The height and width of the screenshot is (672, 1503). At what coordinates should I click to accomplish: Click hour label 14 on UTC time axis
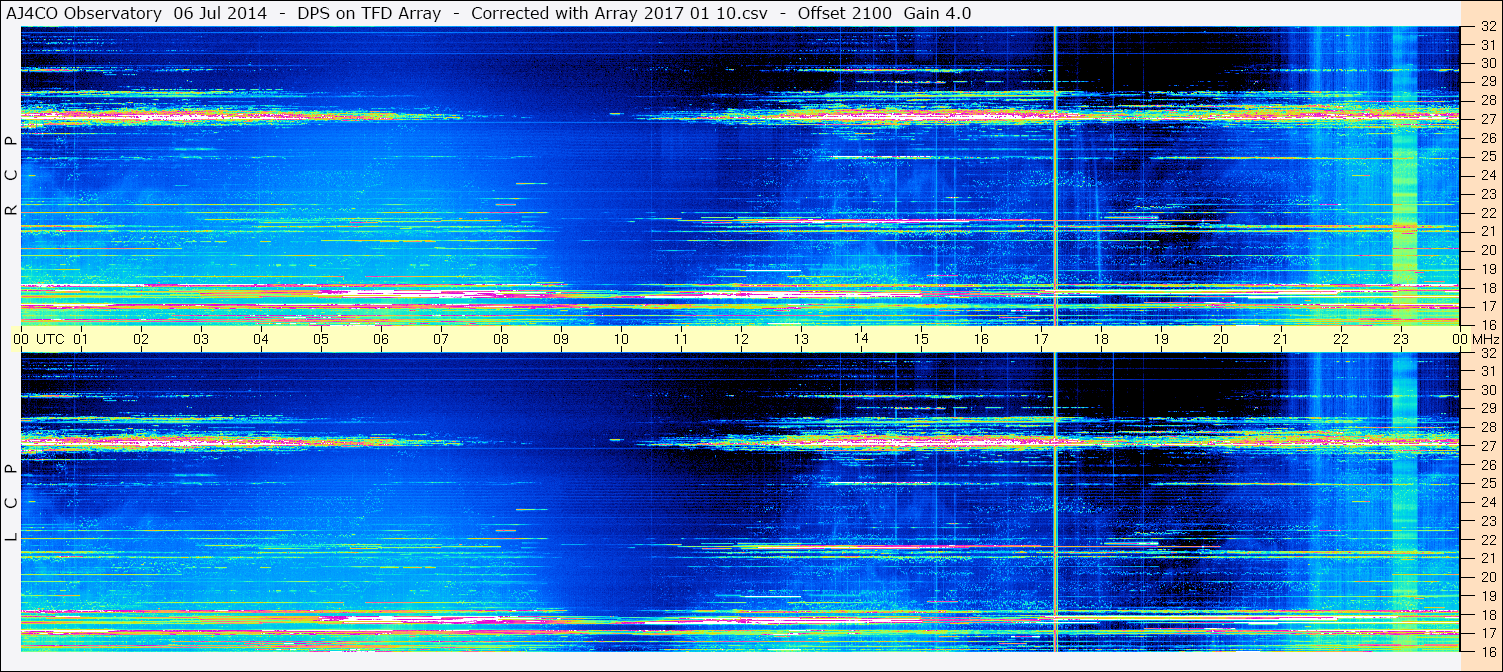[x=861, y=339]
